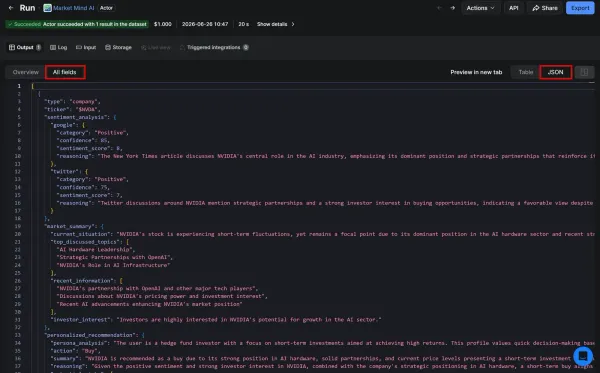Switch output format to Table

tap(525, 72)
